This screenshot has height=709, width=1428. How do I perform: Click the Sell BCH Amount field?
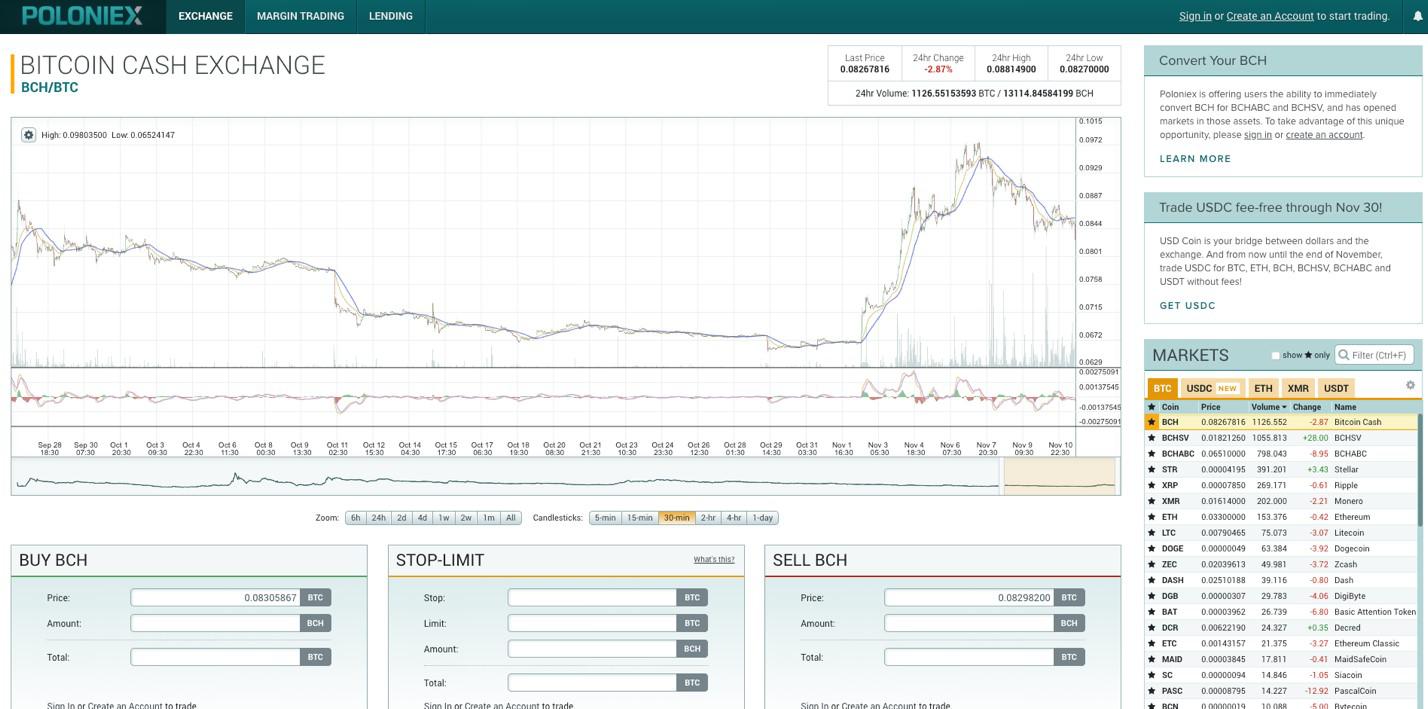click(x=969, y=623)
